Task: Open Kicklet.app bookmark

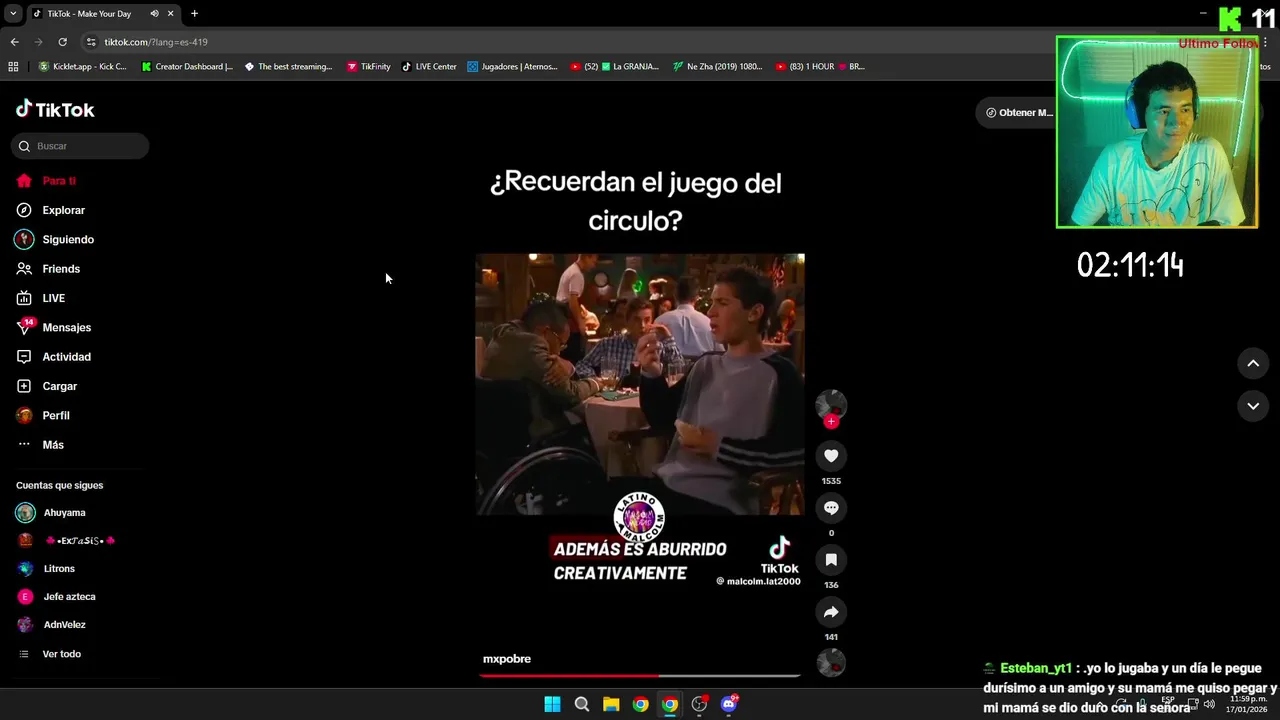Action: pyautogui.click(x=83, y=67)
